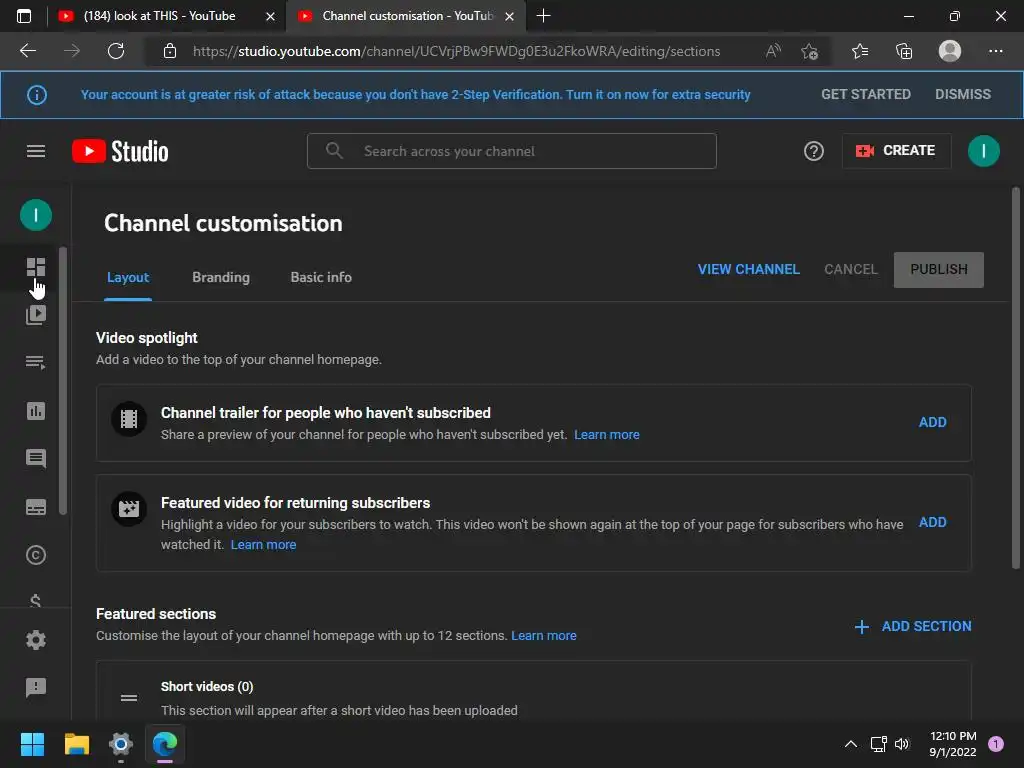1024x768 pixels.
Task: Open the Send feedback sidebar icon
Action: [x=36, y=687]
